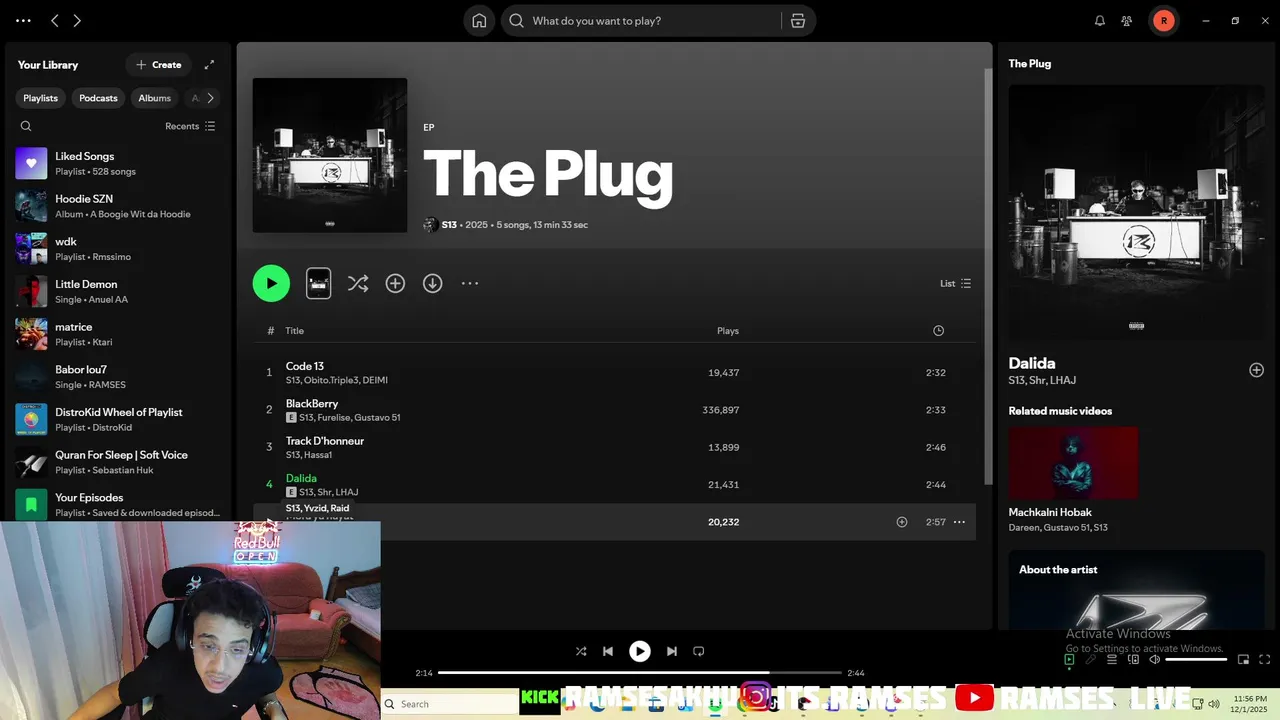
Task: Open the three-dot app menu top-left
Action: (23, 21)
